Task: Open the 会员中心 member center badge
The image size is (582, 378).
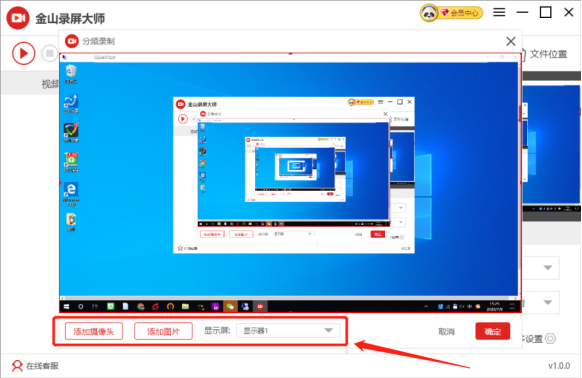Action: (451, 13)
